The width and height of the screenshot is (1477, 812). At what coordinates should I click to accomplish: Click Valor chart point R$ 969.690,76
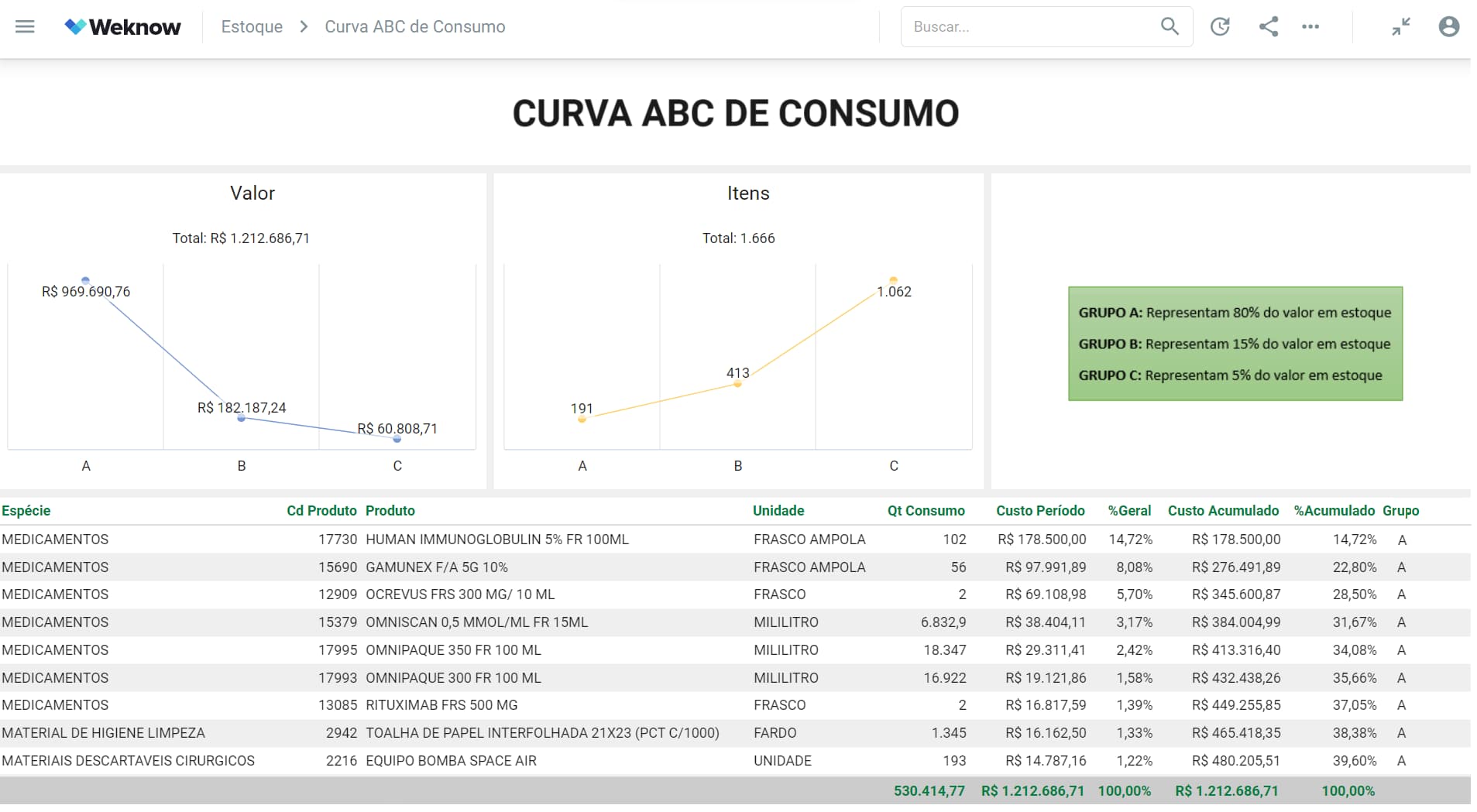tap(85, 280)
